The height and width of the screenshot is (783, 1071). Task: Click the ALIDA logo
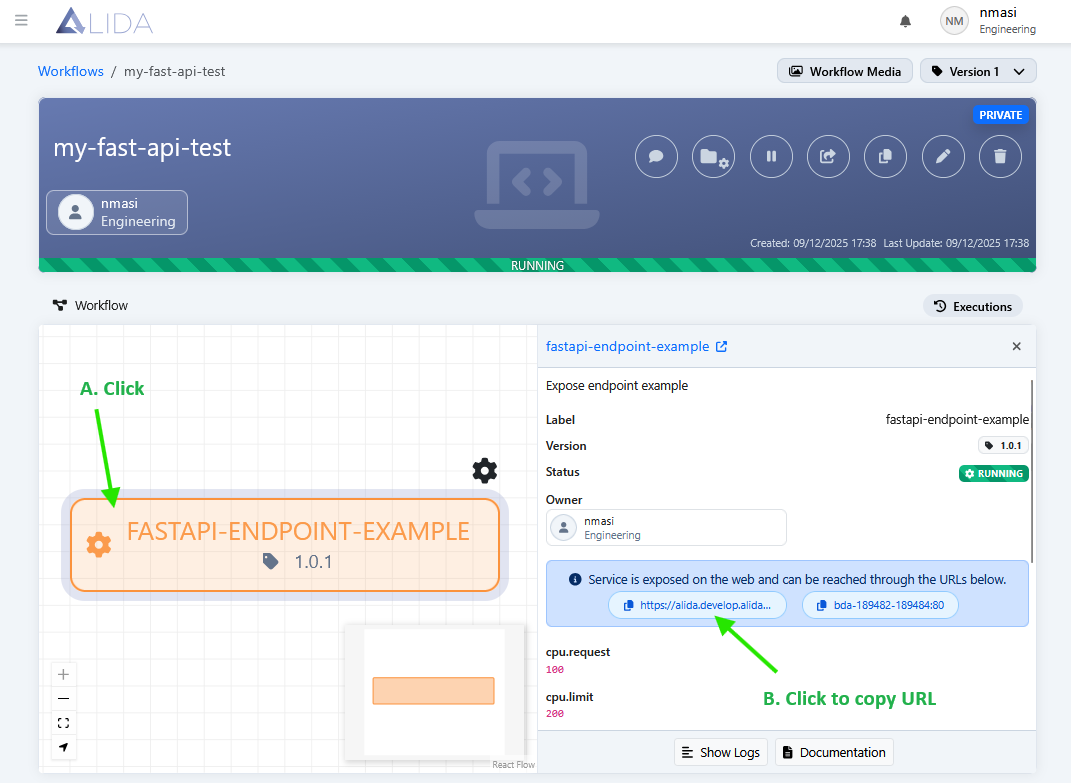click(105, 20)
